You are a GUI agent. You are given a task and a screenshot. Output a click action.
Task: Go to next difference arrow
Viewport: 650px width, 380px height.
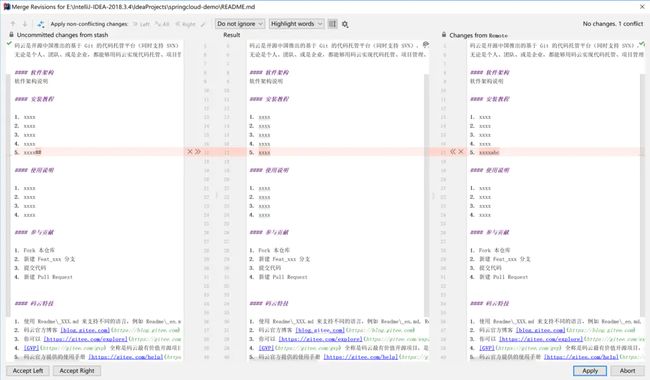click(25, 24)
